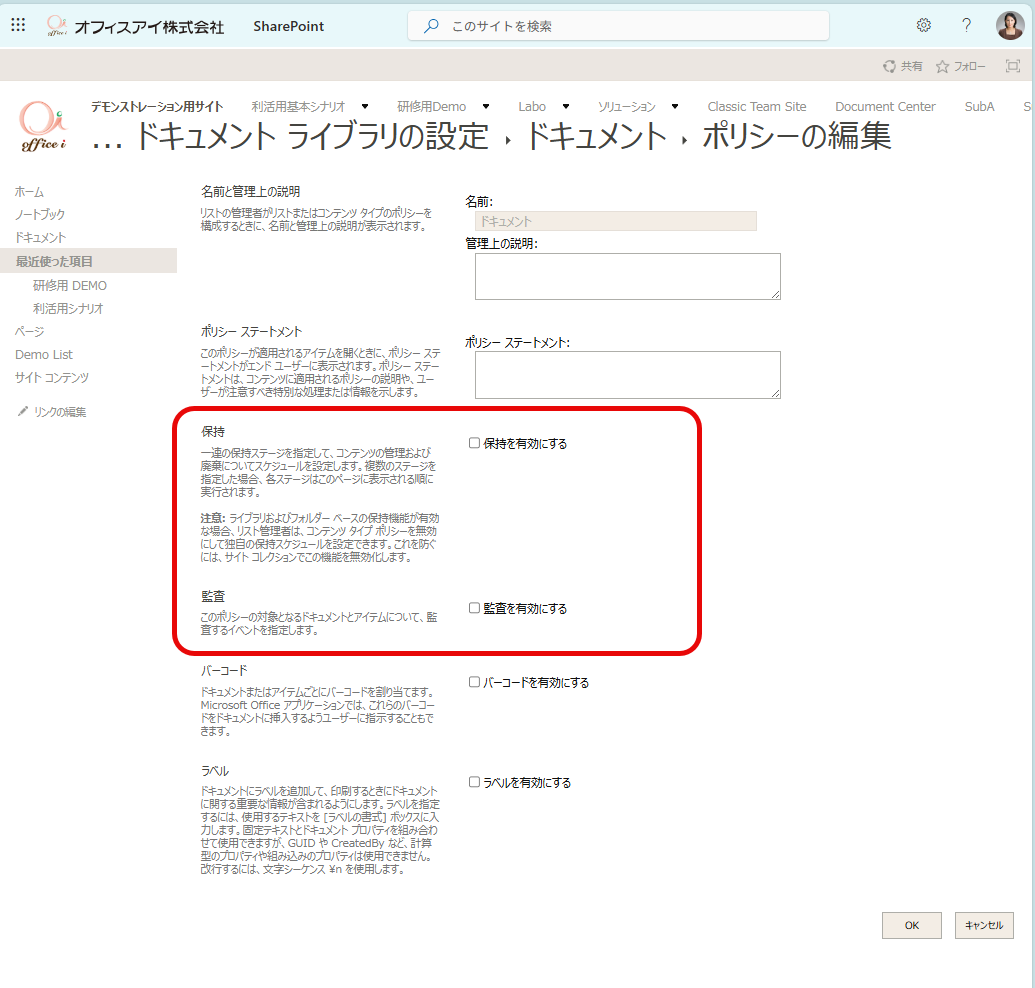Turn on the ラベルを有効にする checkbox
Image resolution: width=1035 pixels, height=988 pixels.
(x=475, y=782)
